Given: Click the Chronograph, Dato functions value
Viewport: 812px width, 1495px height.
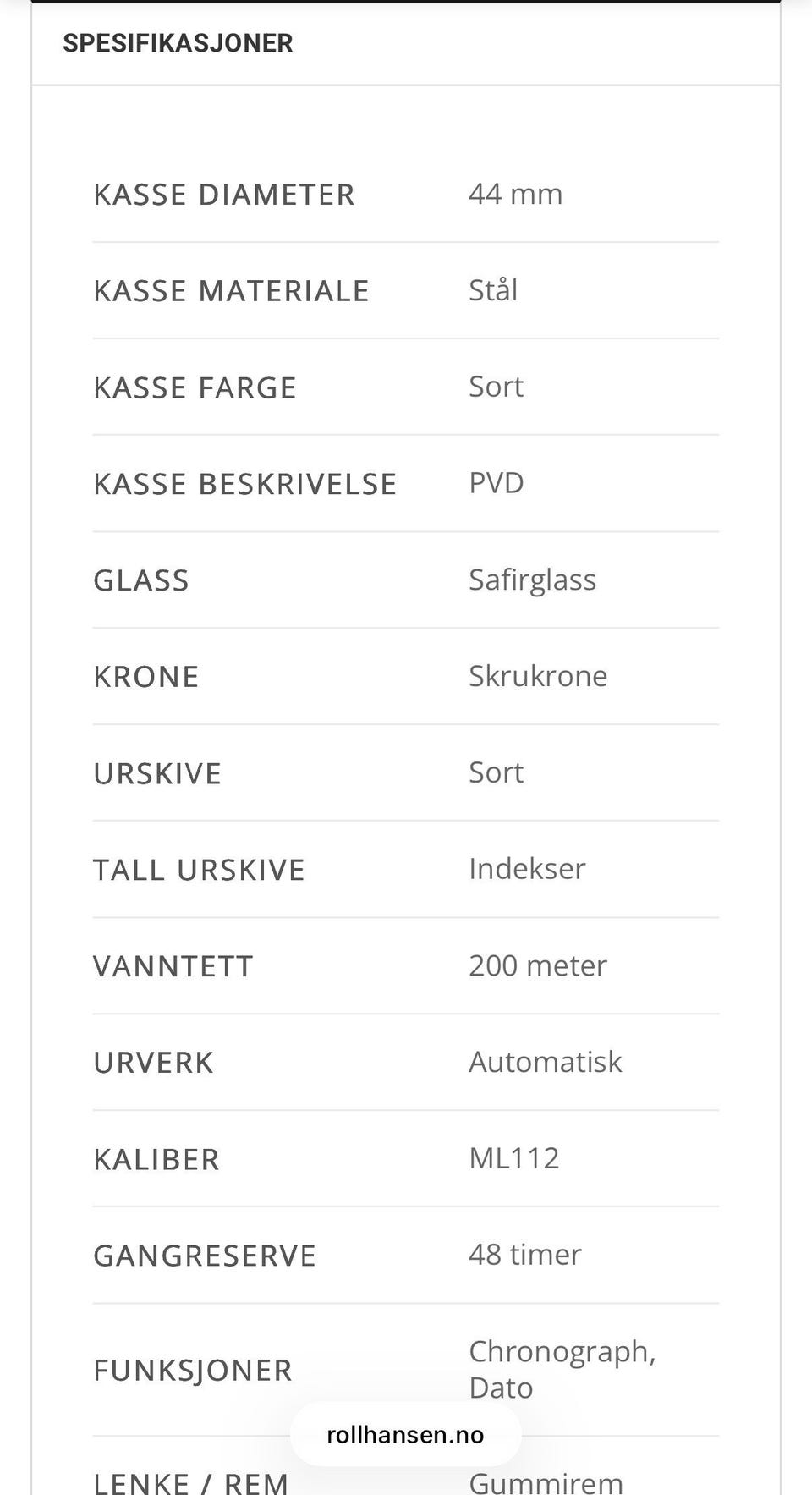Looking at the screenshot, I should point(562,1369).
